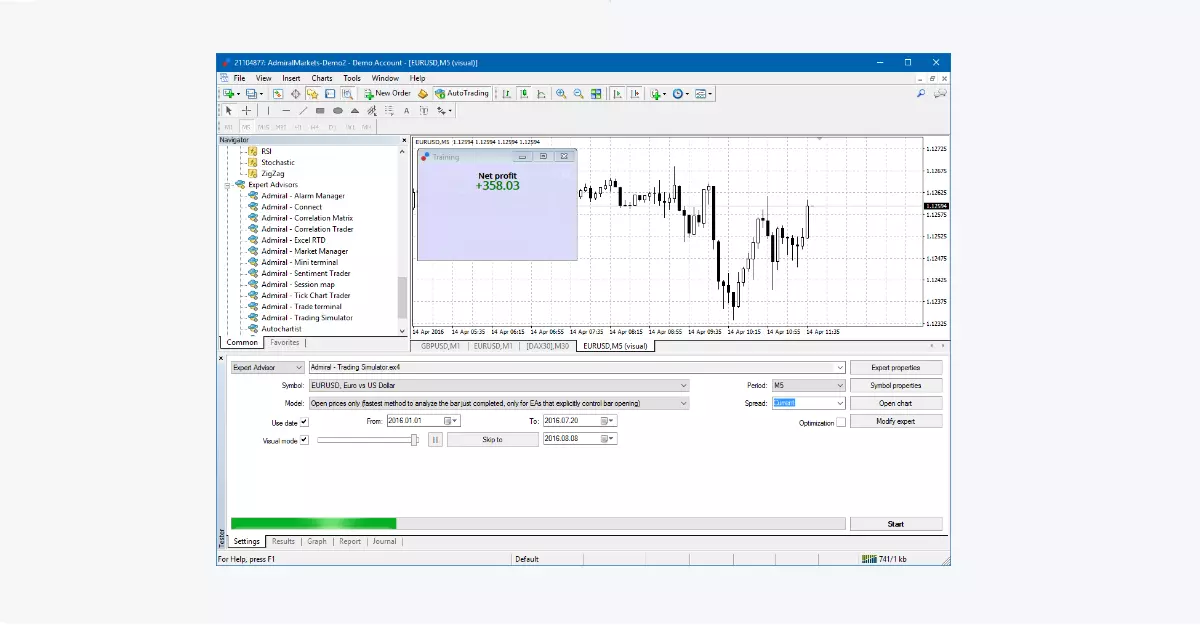Image resolution: width=1200 pixels, height=628 pixels.
Task: Click the New Order button
Action: (x=388, y=93)
